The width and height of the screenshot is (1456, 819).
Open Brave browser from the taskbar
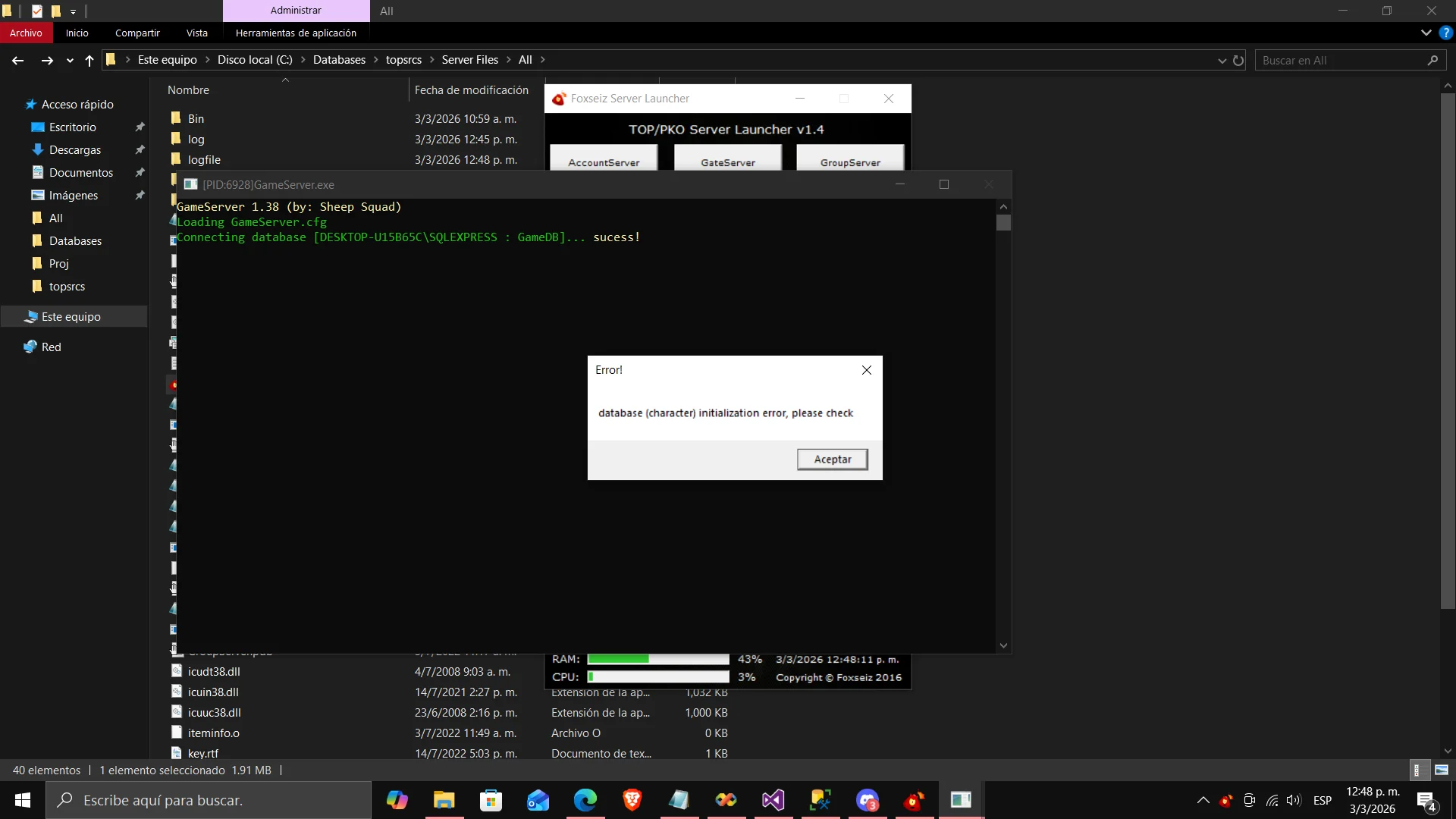pos(632,800)
